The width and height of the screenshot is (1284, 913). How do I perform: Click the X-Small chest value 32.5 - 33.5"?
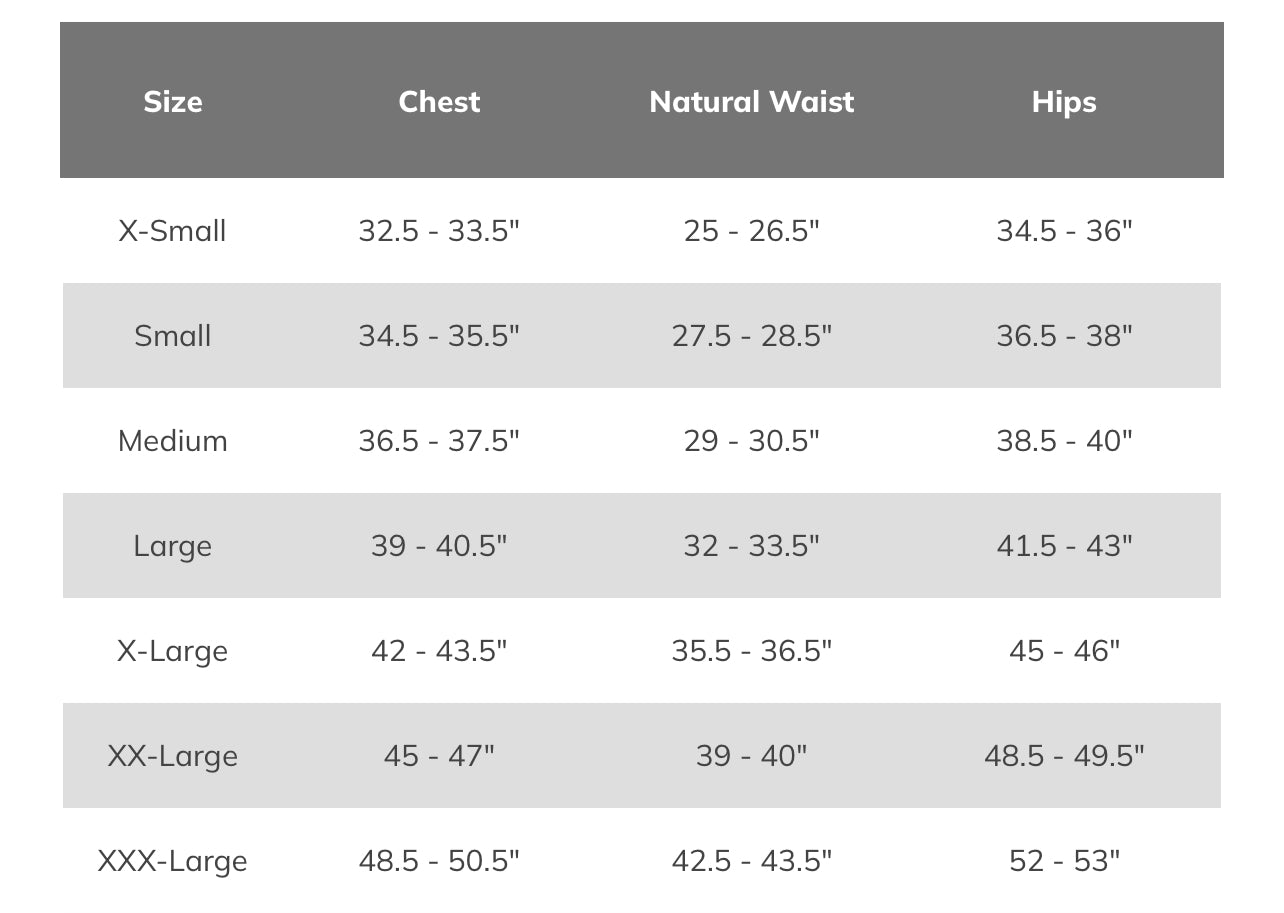click(439, 231)
